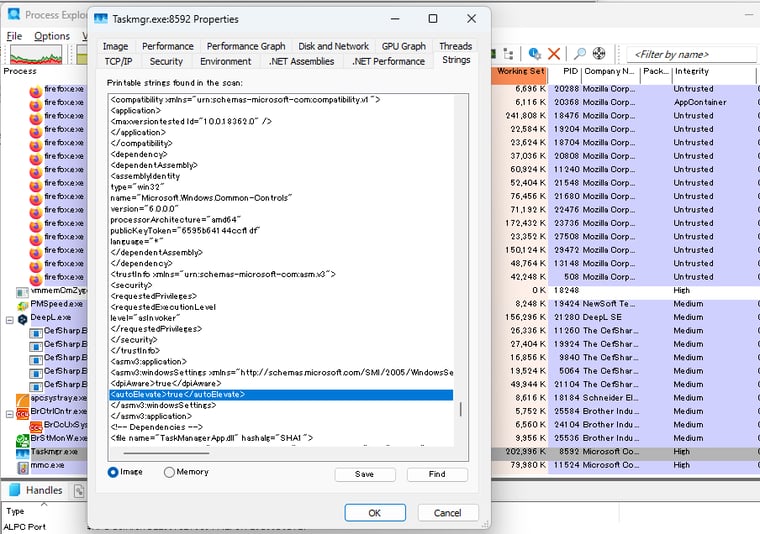Click the DeepL.exe process icon

[x=23, y=319]
